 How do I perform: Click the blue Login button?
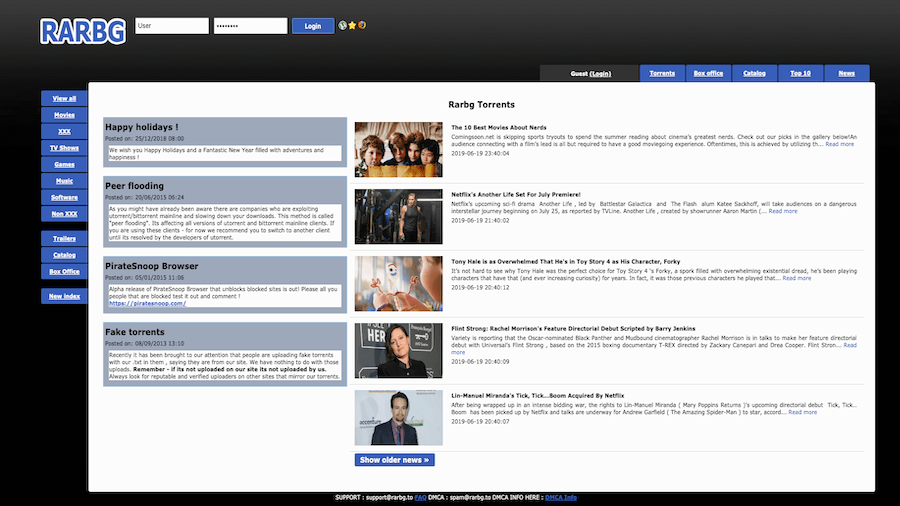click(313, 26)
